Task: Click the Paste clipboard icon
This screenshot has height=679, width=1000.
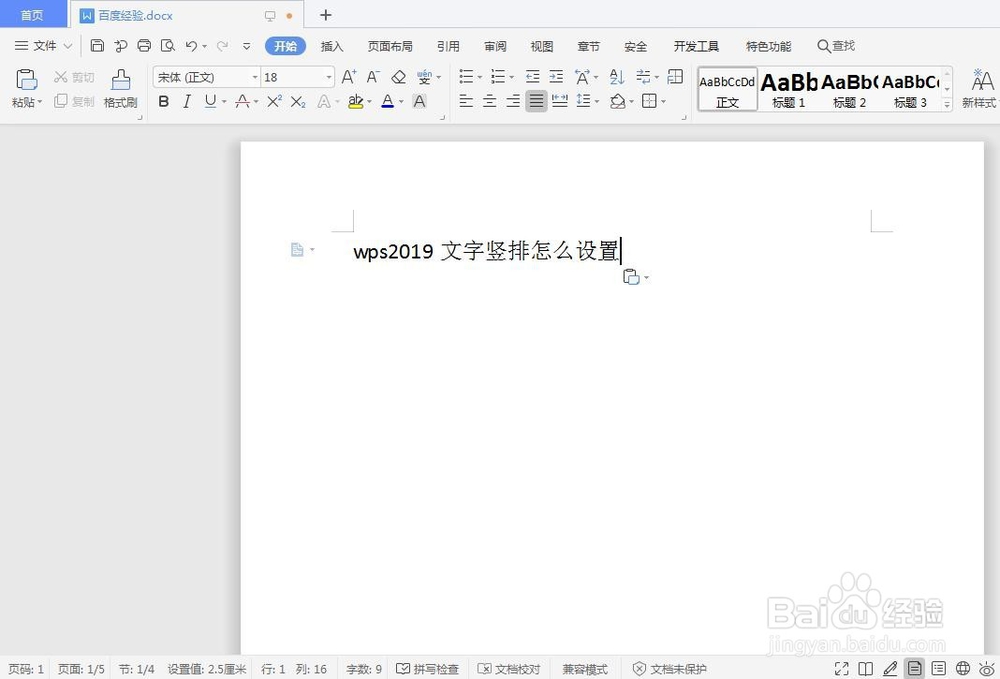Action: (26, 80)
